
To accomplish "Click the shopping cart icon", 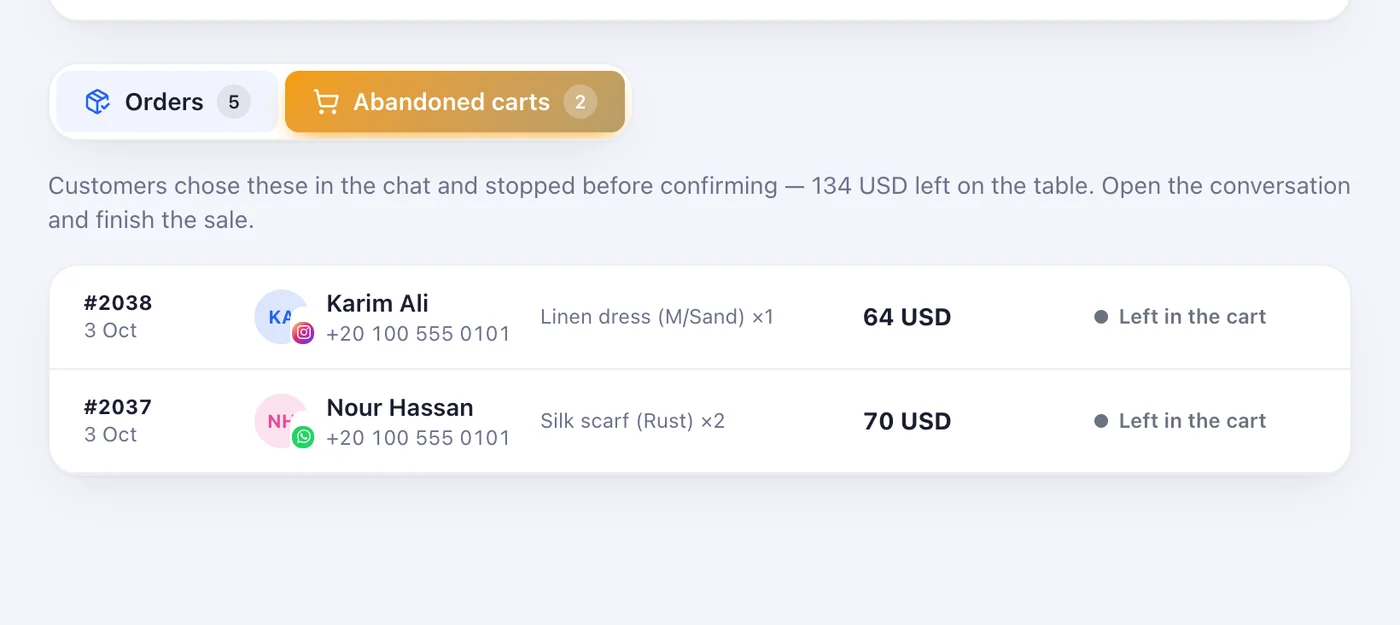I will point(326,102).
